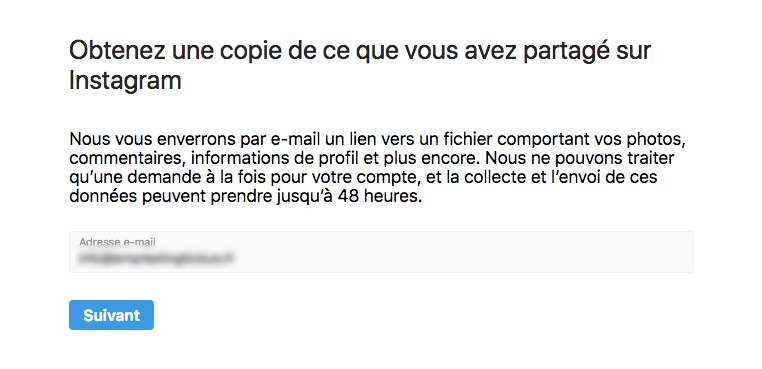Click text informations de profil

coord(257,158)
